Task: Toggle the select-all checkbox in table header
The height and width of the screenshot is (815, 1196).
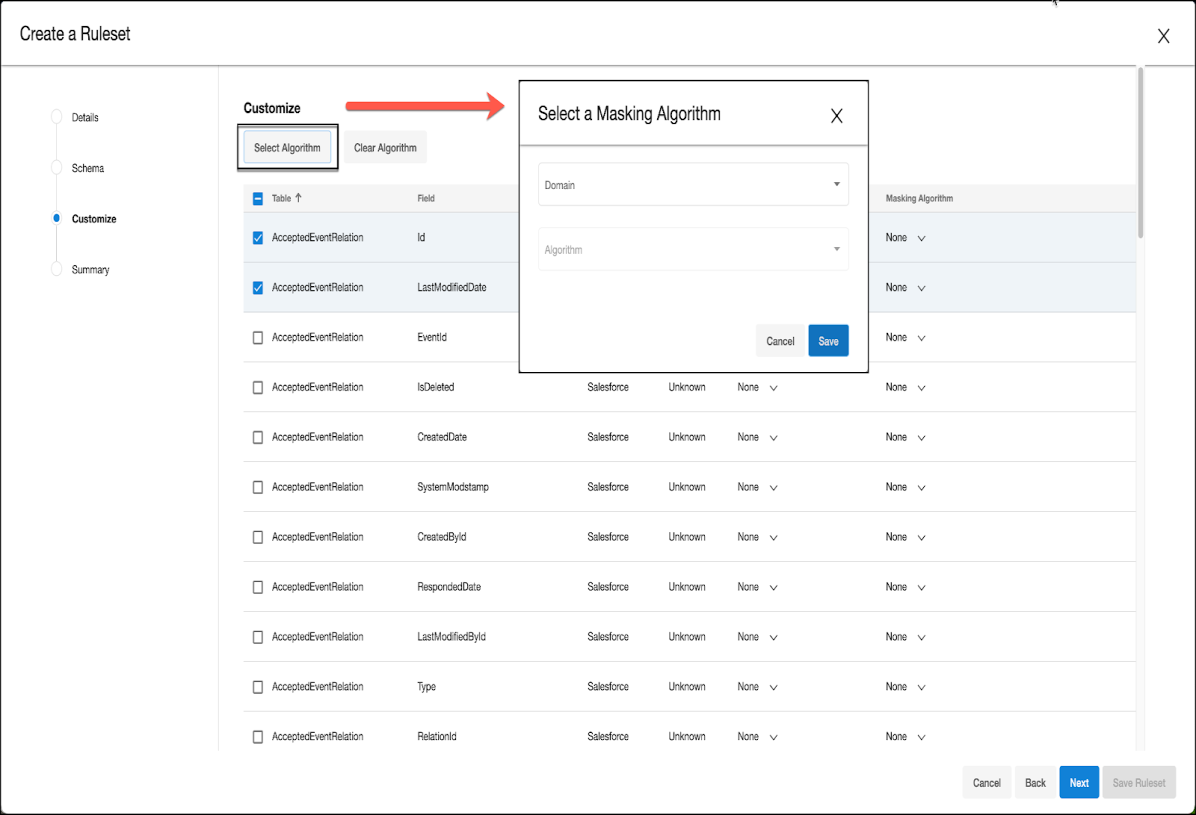Action: pos(258,198)
